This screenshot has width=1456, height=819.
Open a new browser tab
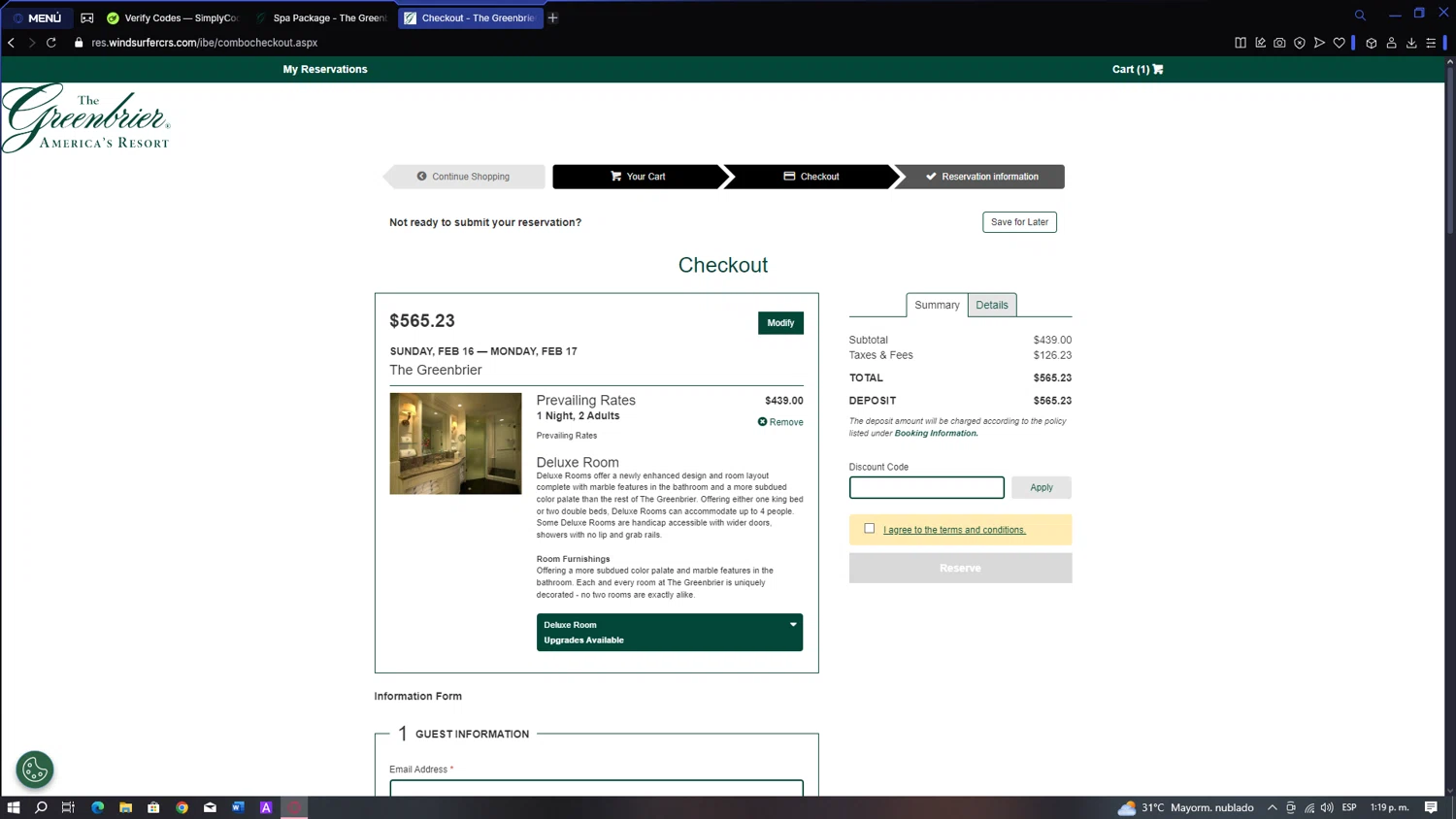tap(553, 17)
